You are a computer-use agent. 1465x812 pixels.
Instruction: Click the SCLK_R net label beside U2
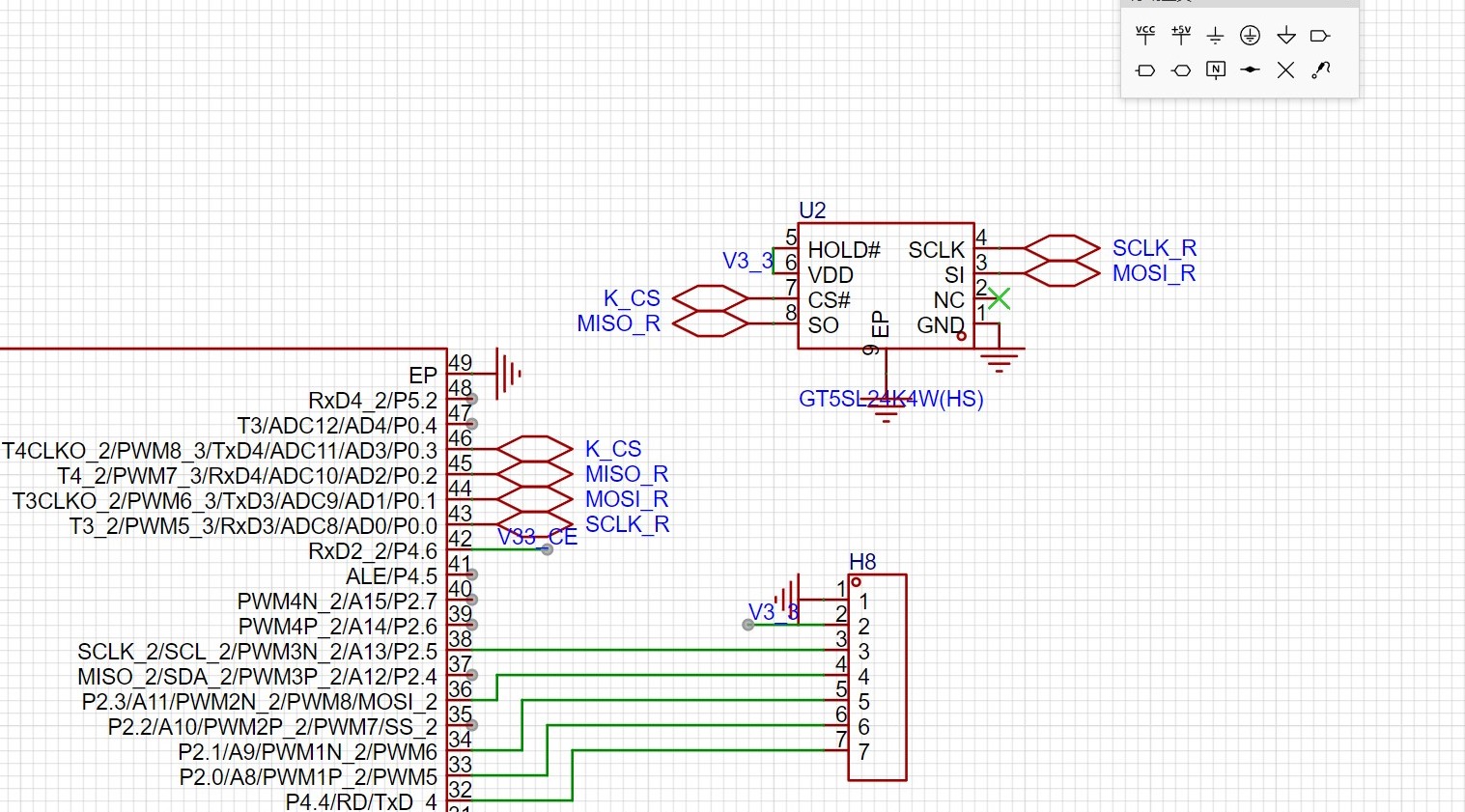click(x=1154, y=248)
